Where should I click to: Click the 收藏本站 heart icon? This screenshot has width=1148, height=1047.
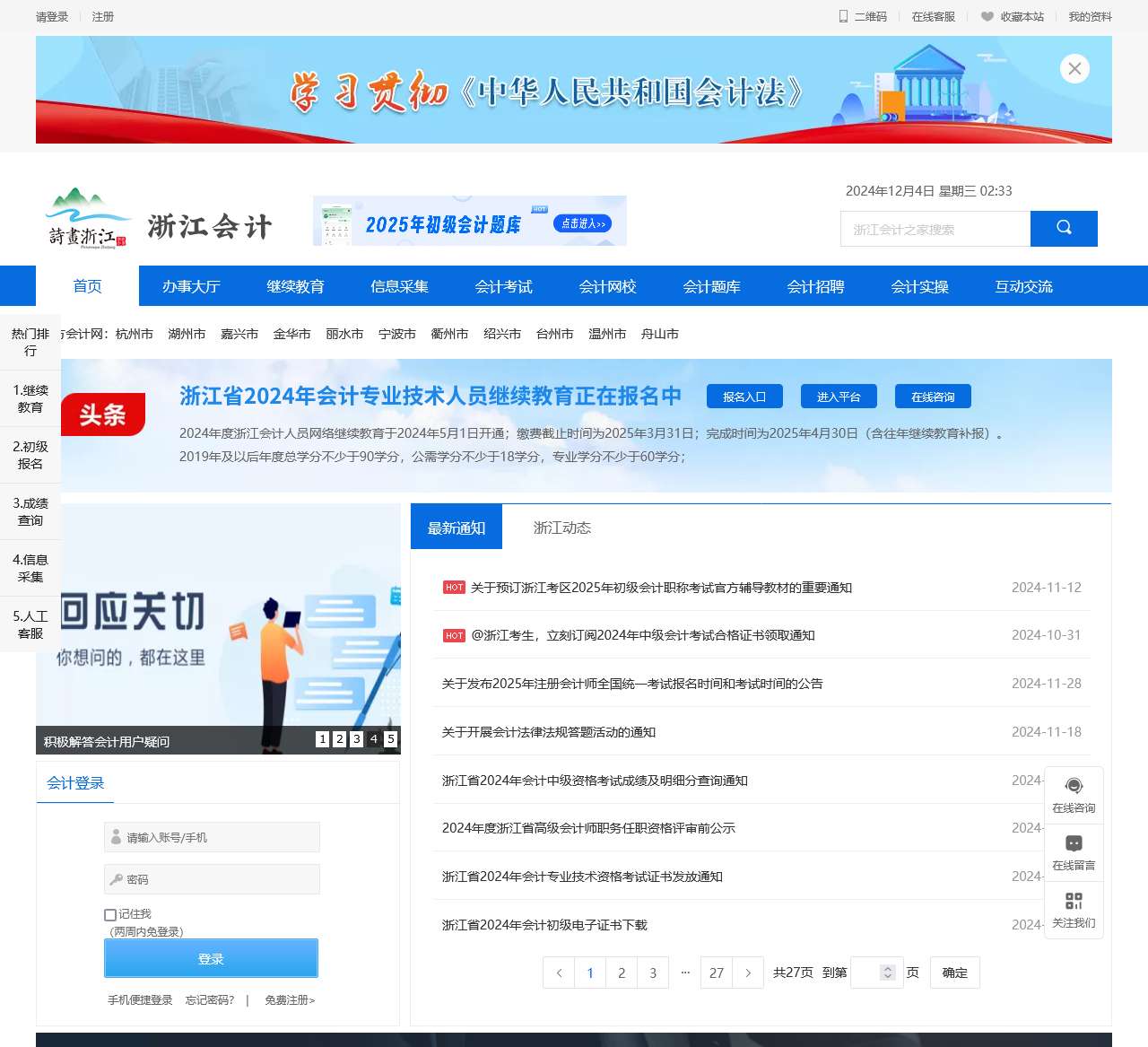[x=987, y=16]
